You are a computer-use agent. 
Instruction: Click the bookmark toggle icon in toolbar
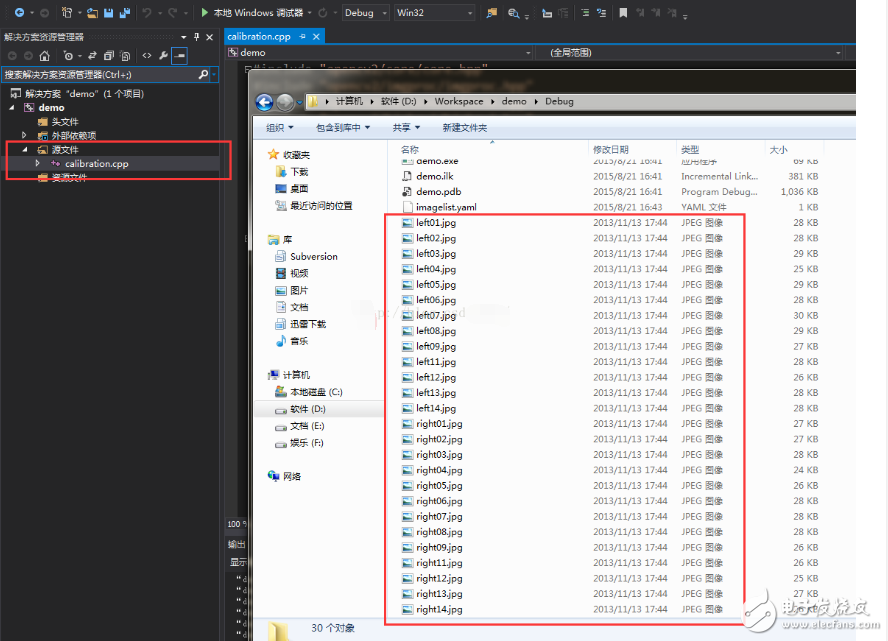pos(623,13)
